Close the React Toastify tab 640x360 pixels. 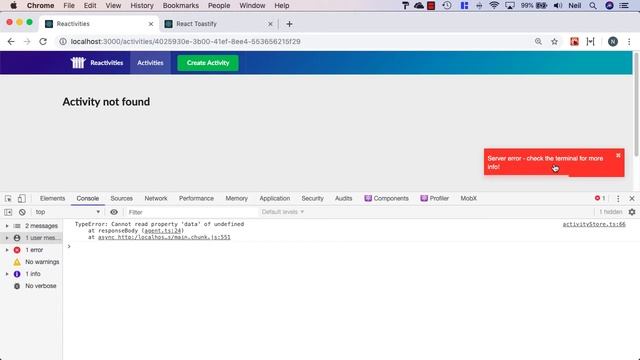[x=270, y=24]
